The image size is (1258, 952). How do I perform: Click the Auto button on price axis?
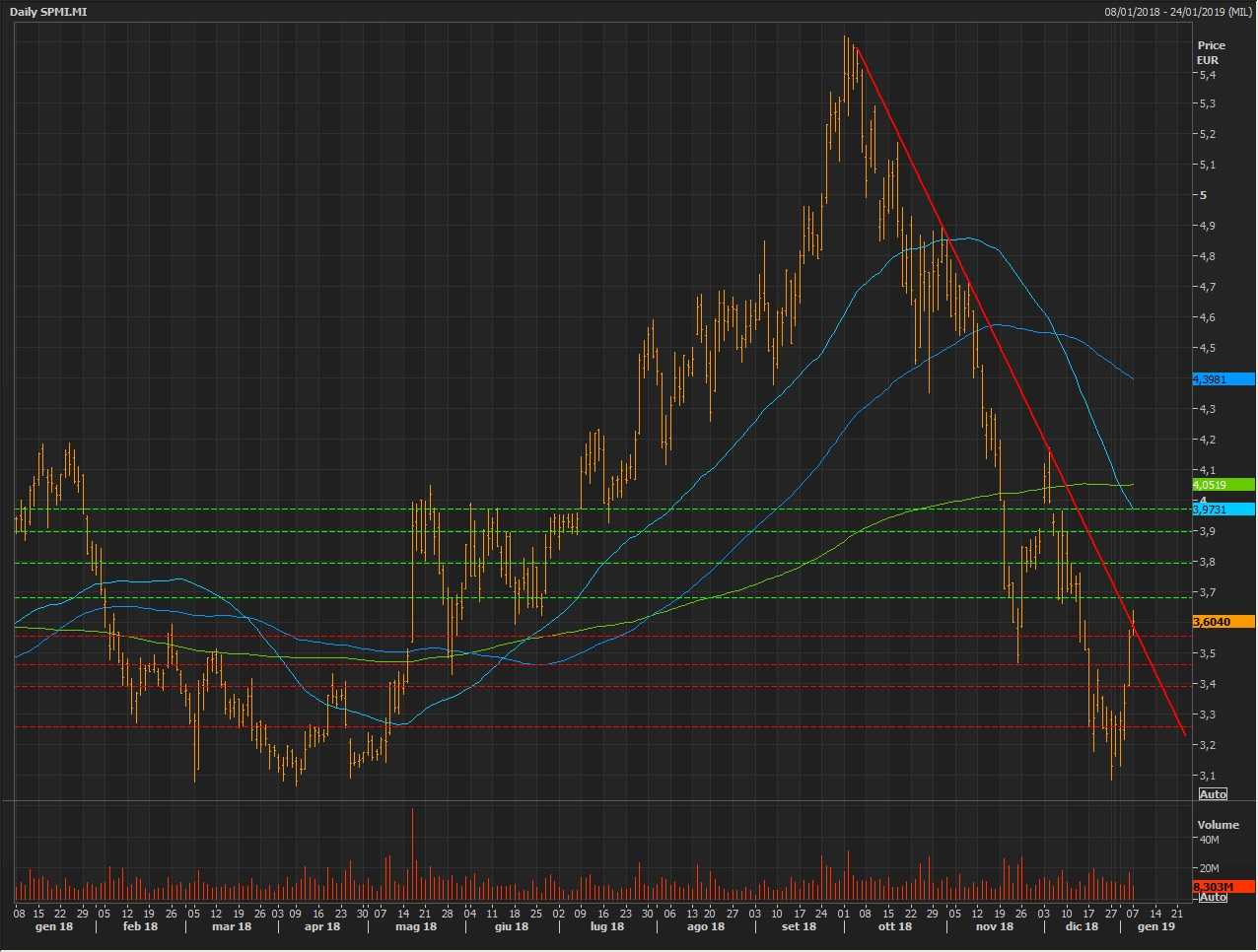tap(1213, 794)
